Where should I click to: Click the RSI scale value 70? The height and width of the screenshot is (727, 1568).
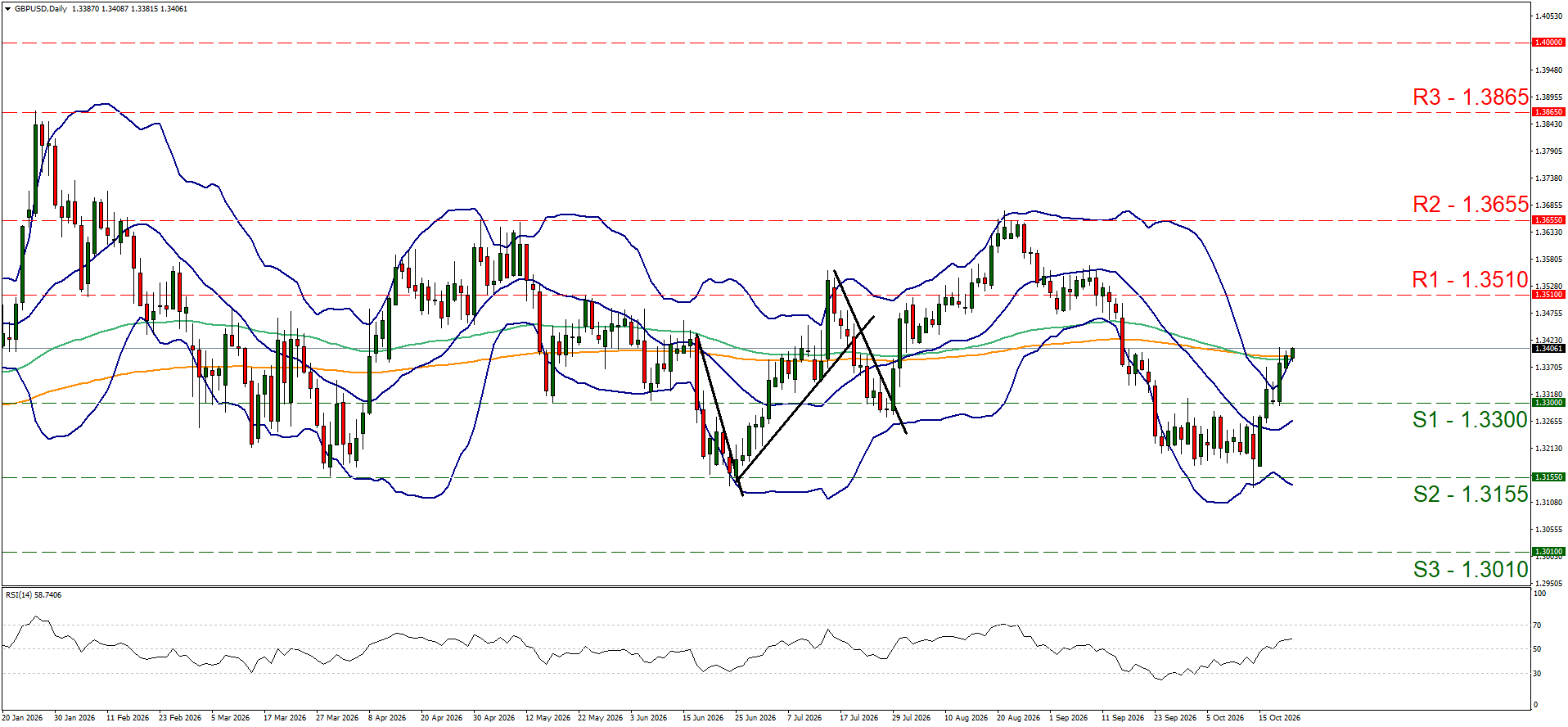[1537, 625]
